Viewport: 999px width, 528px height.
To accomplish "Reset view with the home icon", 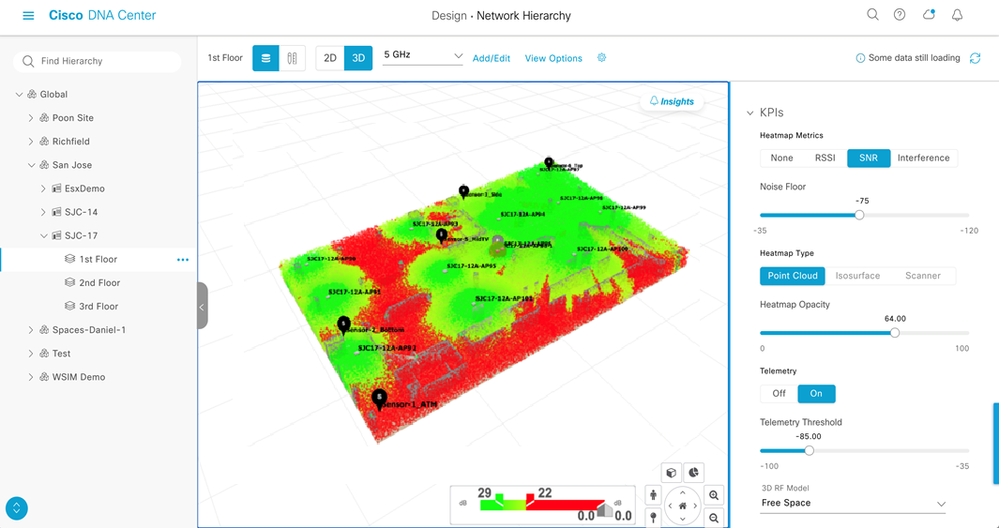I will point(682,506).
